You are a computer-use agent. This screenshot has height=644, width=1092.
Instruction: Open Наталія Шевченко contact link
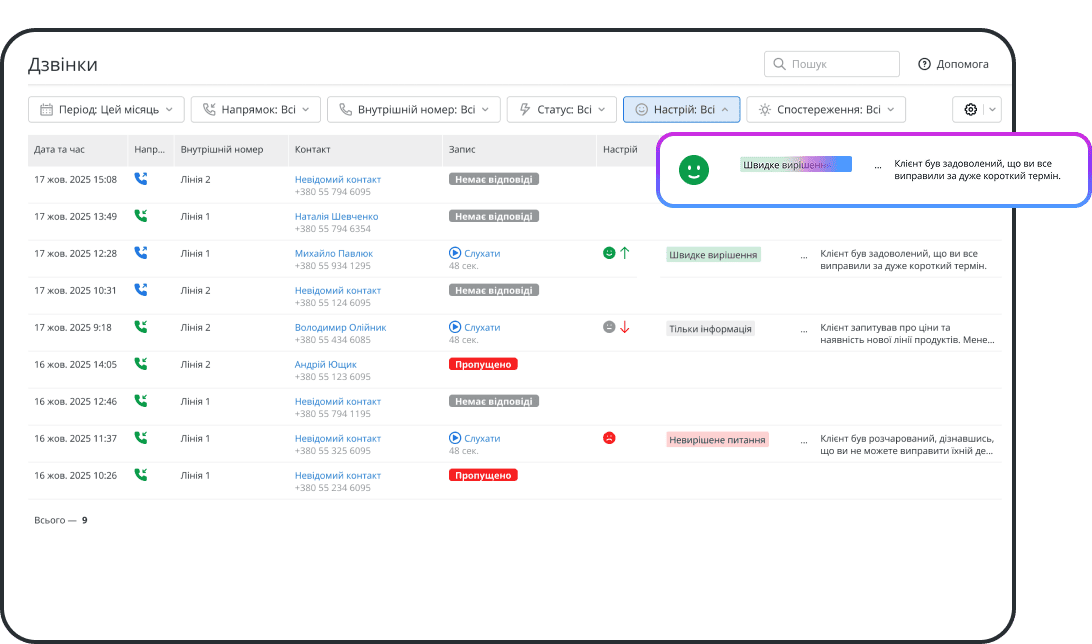click(336, 216)
